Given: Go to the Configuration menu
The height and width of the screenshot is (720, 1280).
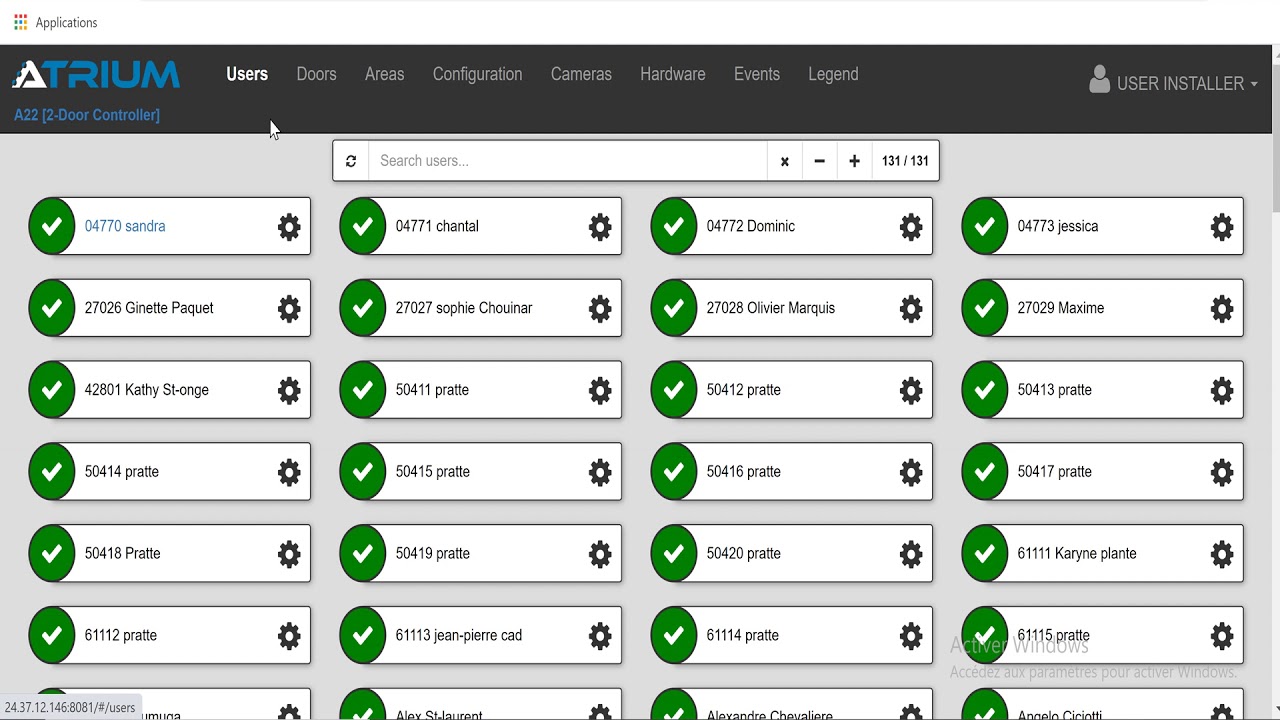Looking at the screenshot, I should [477, 74].
